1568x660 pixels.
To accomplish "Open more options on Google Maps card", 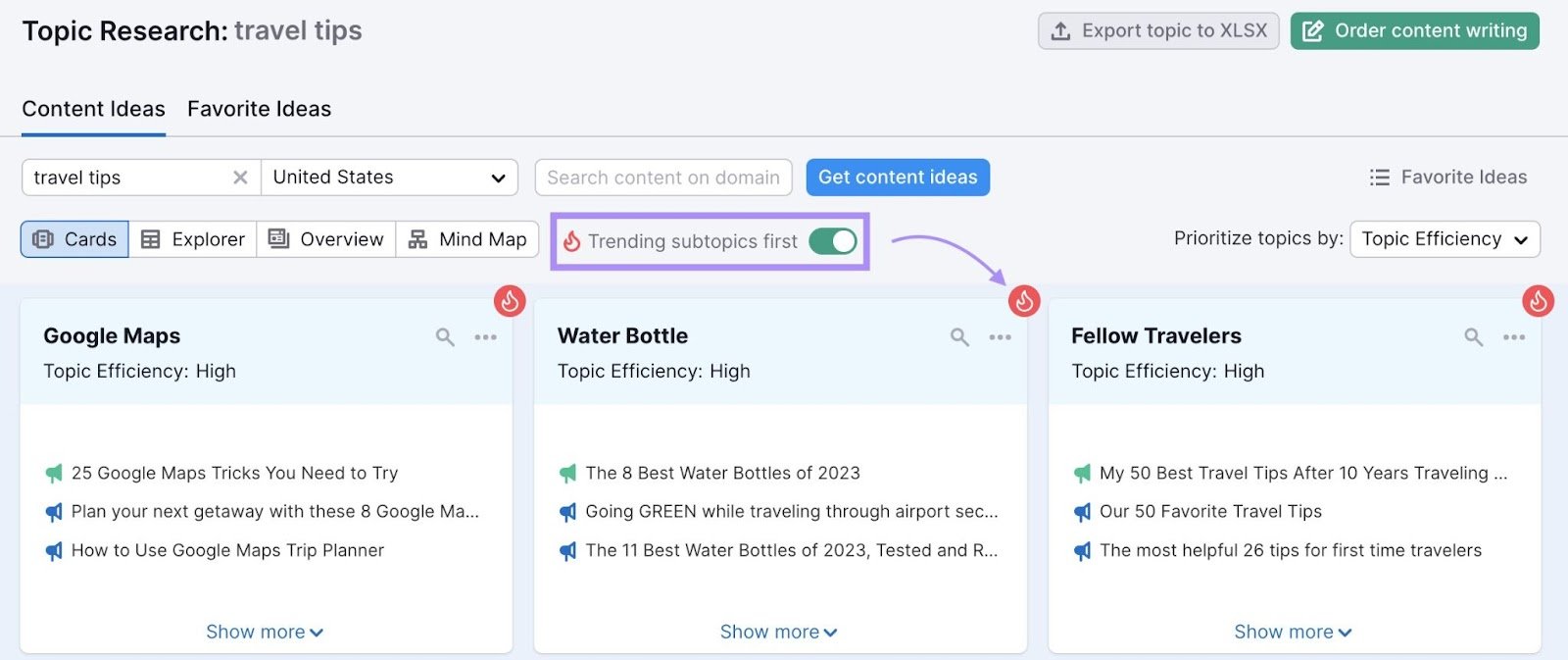I will [486, 336].
